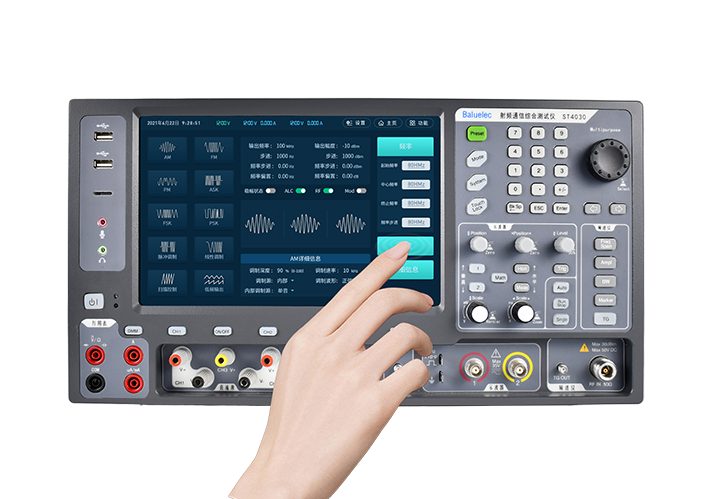
Task: Select the FM modulation waveform icon
Action: 214,150
